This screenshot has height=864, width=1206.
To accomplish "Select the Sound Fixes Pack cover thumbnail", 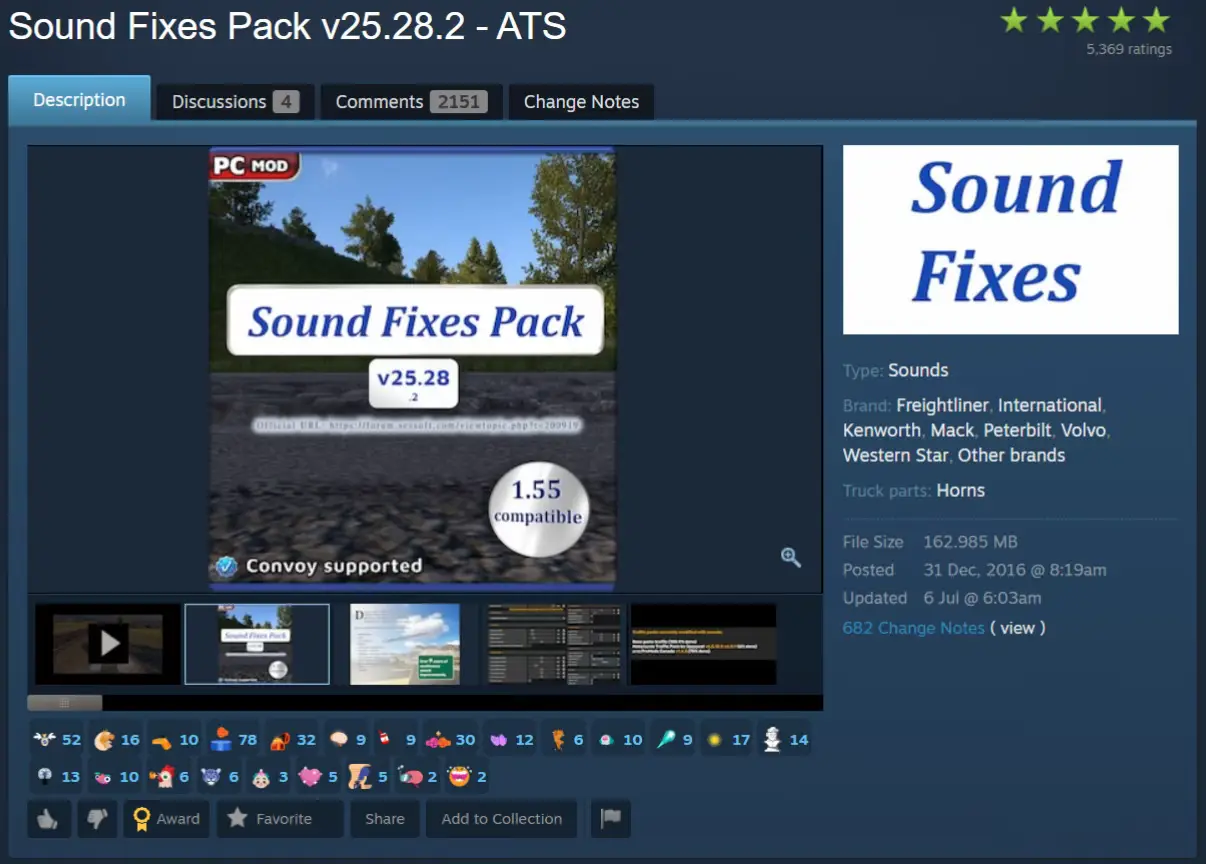I will pos(257,644).
